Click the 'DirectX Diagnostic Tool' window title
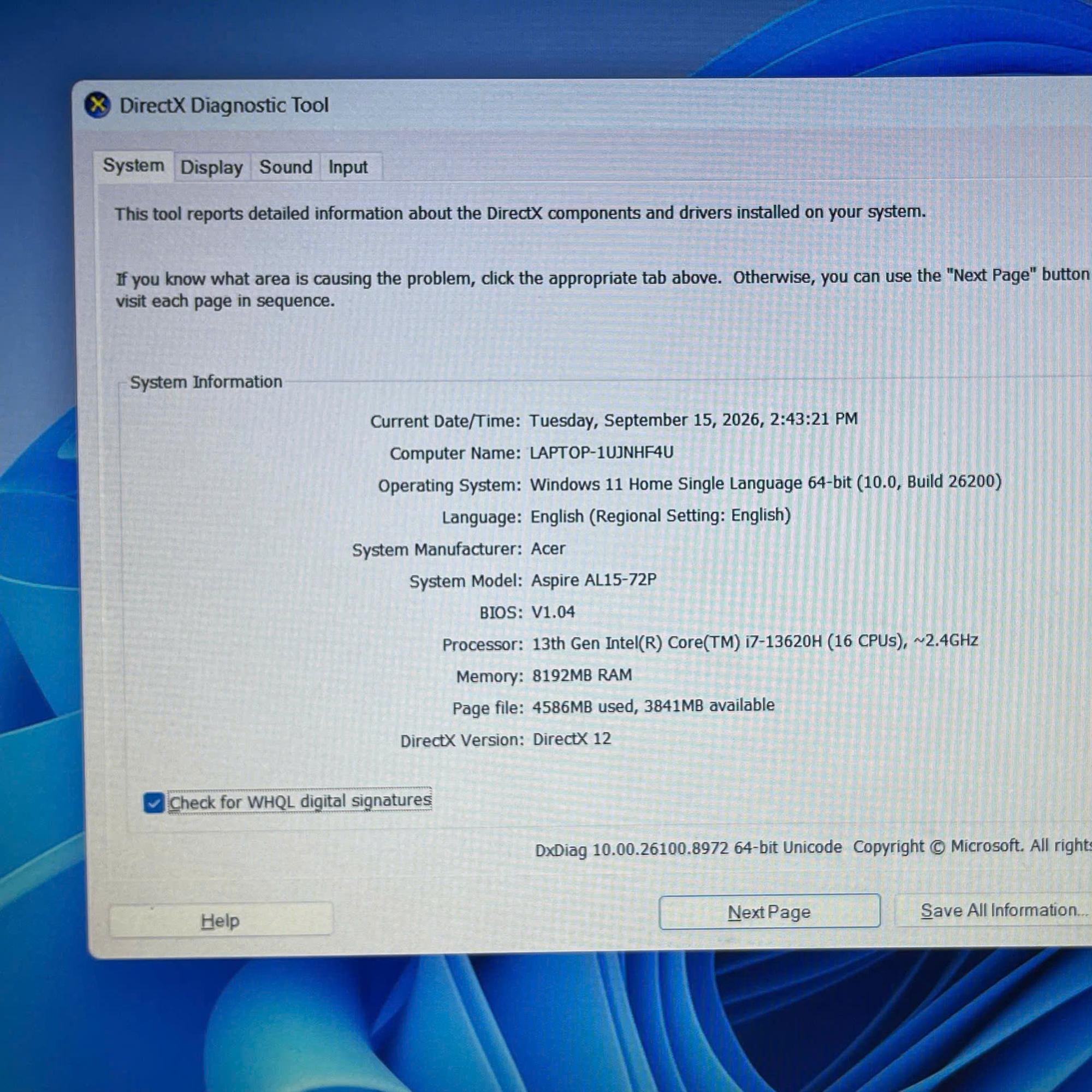 (224, 105)
